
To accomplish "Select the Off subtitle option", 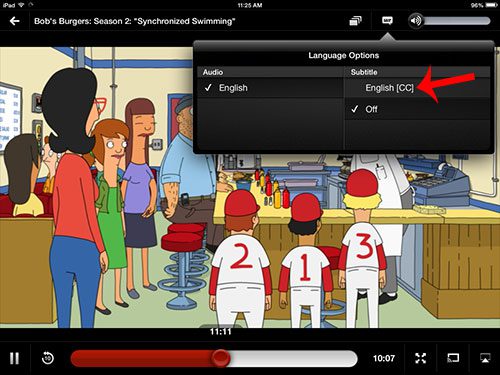I will [417, 109].
